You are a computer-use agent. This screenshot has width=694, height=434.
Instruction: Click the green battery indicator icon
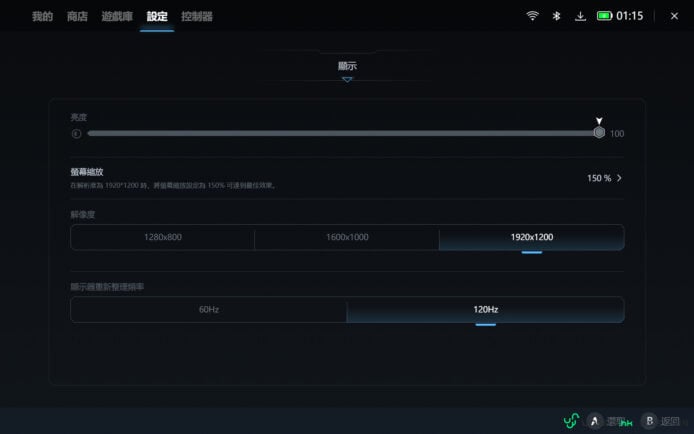pos(605,16)
